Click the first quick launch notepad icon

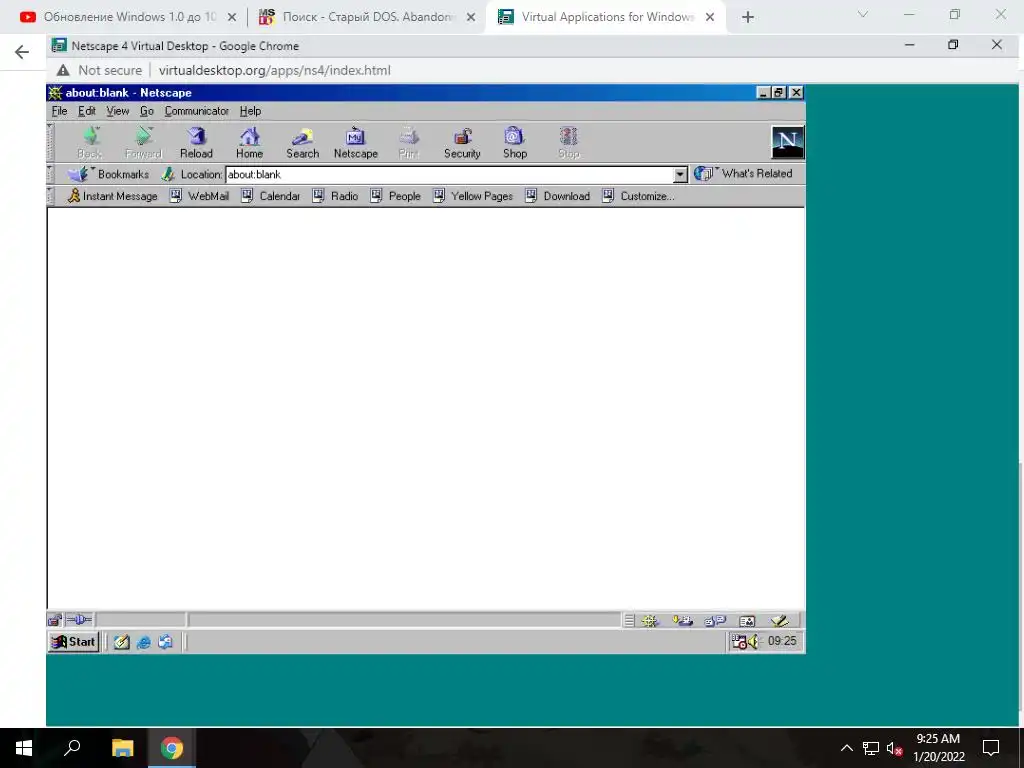tap(121, 642)
